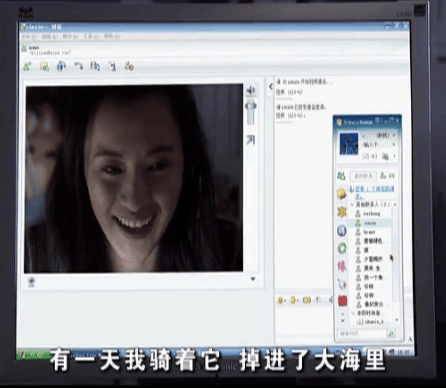
Task: Click the contact list scrollbar
Action: (x=396, y=255)
